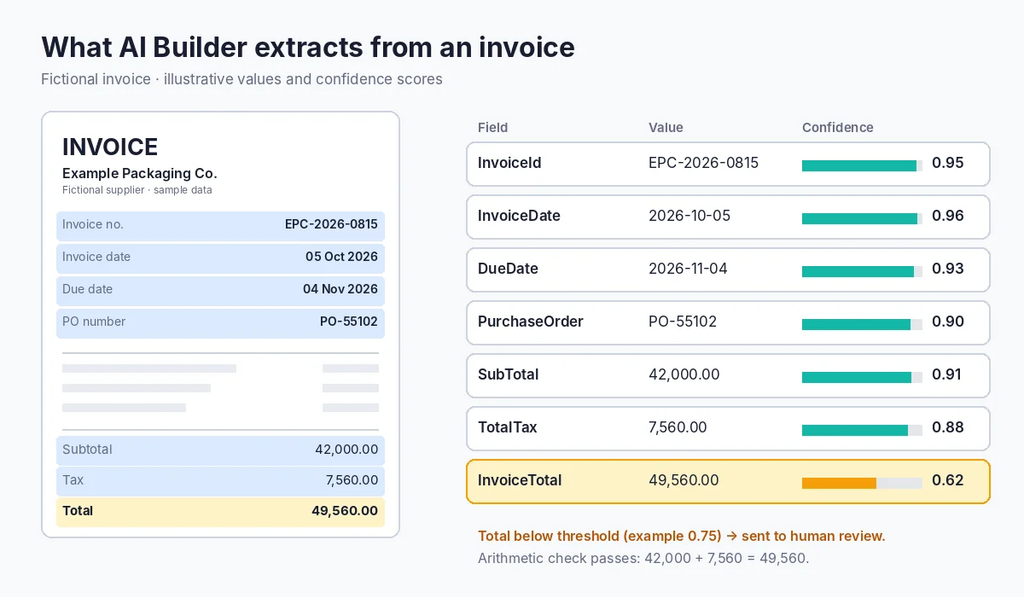Screen dimensions: 1024x597
Task: Click 04 Nov 2026 on invoice
Action: click(340, 289)
